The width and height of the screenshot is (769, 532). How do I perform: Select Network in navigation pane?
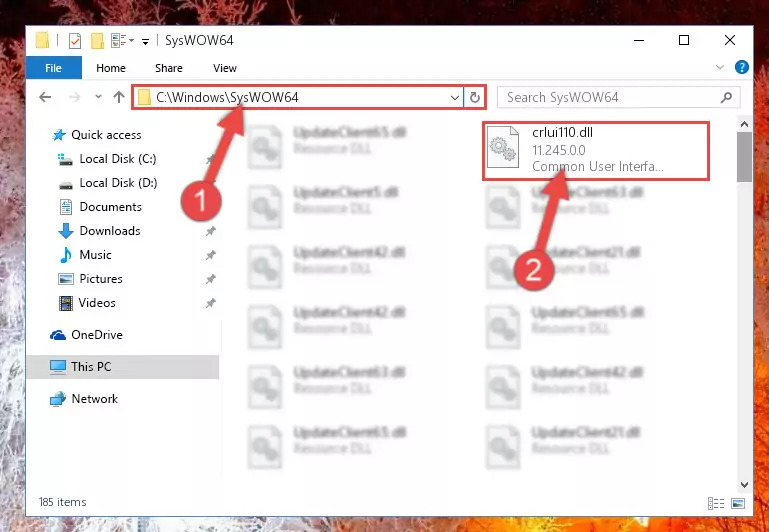94,399
